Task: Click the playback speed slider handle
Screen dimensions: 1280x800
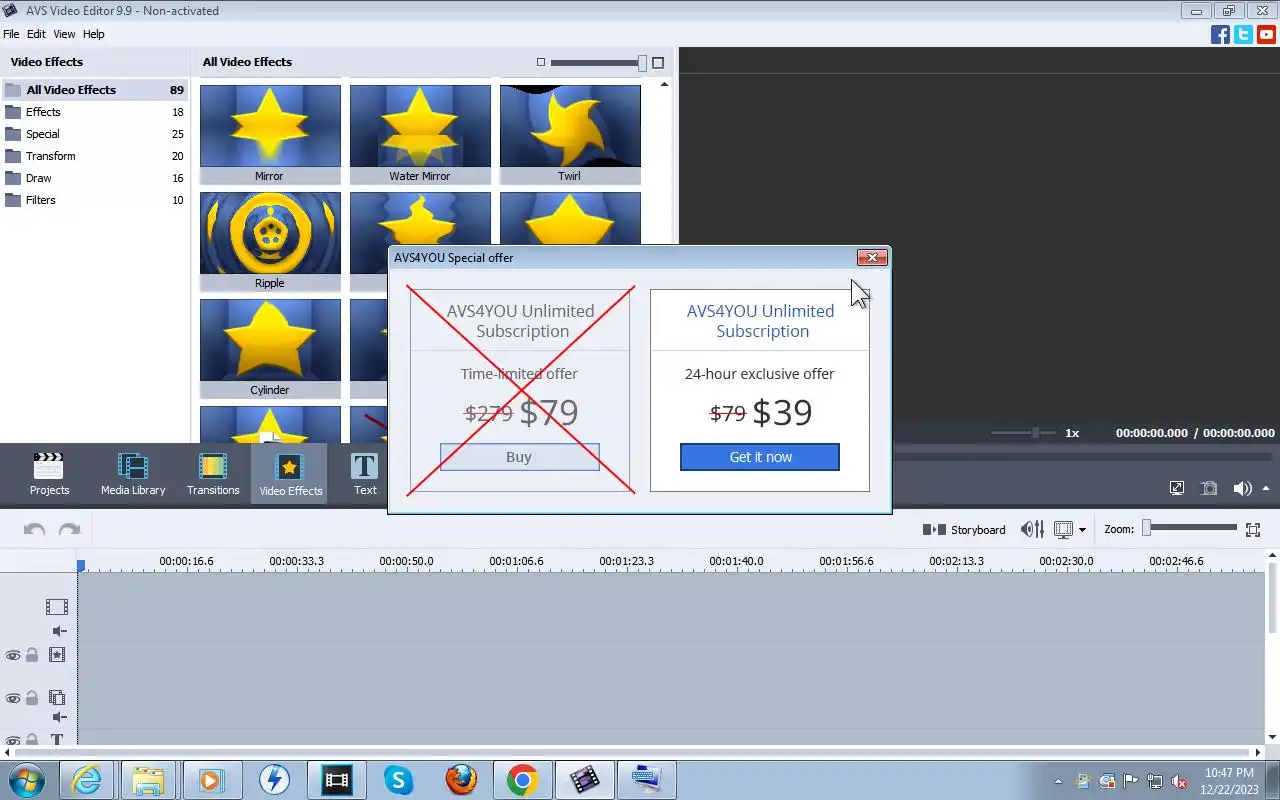Action: pyautogui.click(x=1036, y=433)
